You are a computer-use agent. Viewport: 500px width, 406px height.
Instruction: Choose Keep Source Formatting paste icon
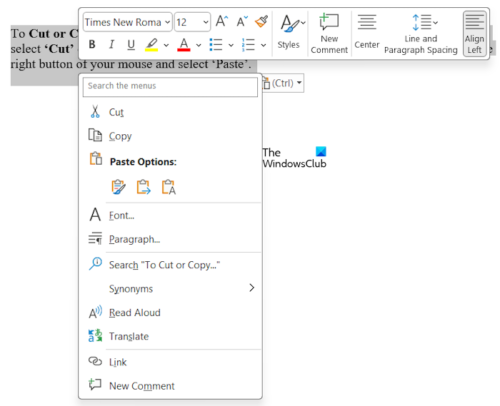coord(118,187)
